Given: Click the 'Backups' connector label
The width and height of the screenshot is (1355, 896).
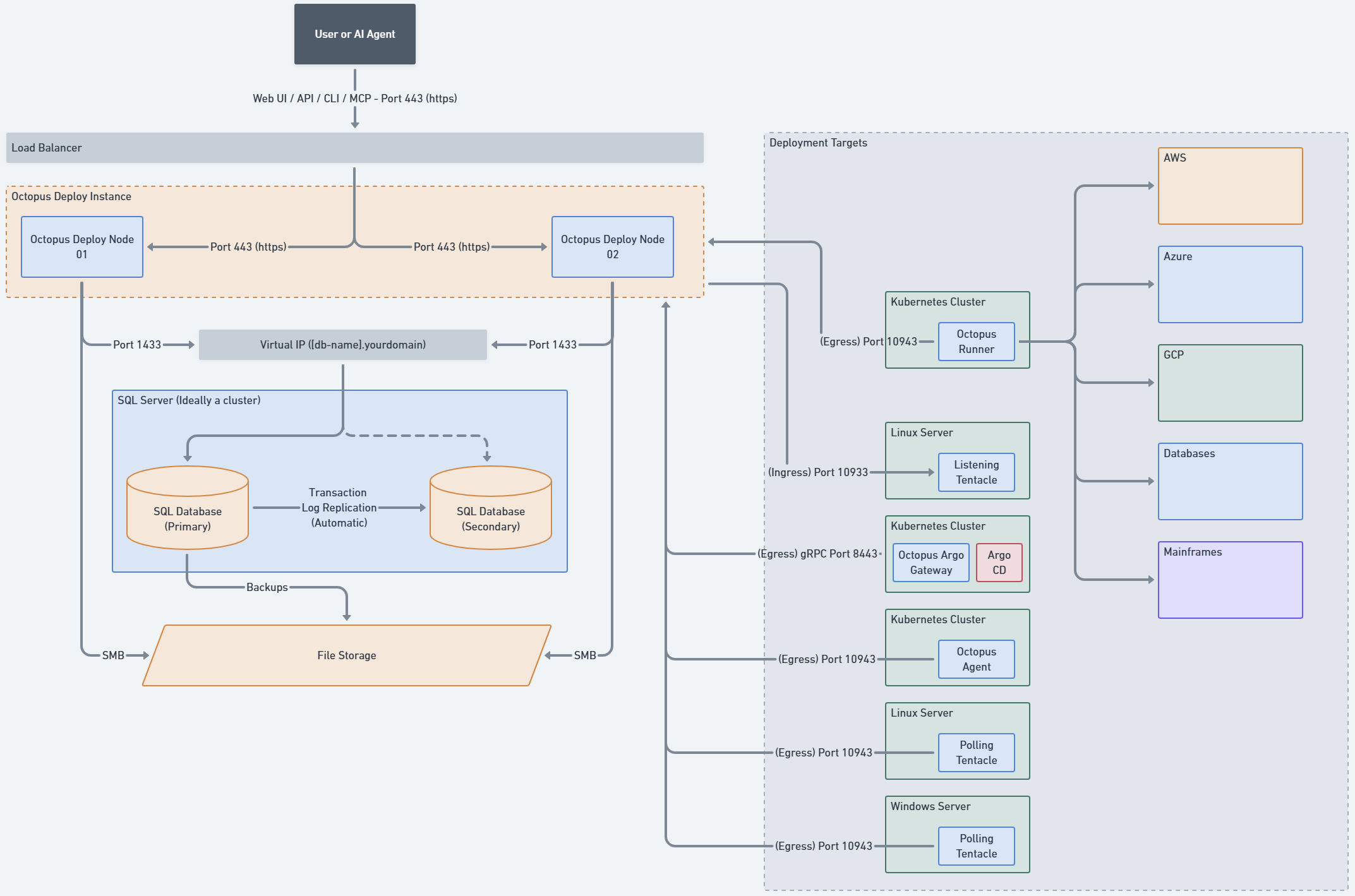Looking at the screenshot, I should [267, 587].
